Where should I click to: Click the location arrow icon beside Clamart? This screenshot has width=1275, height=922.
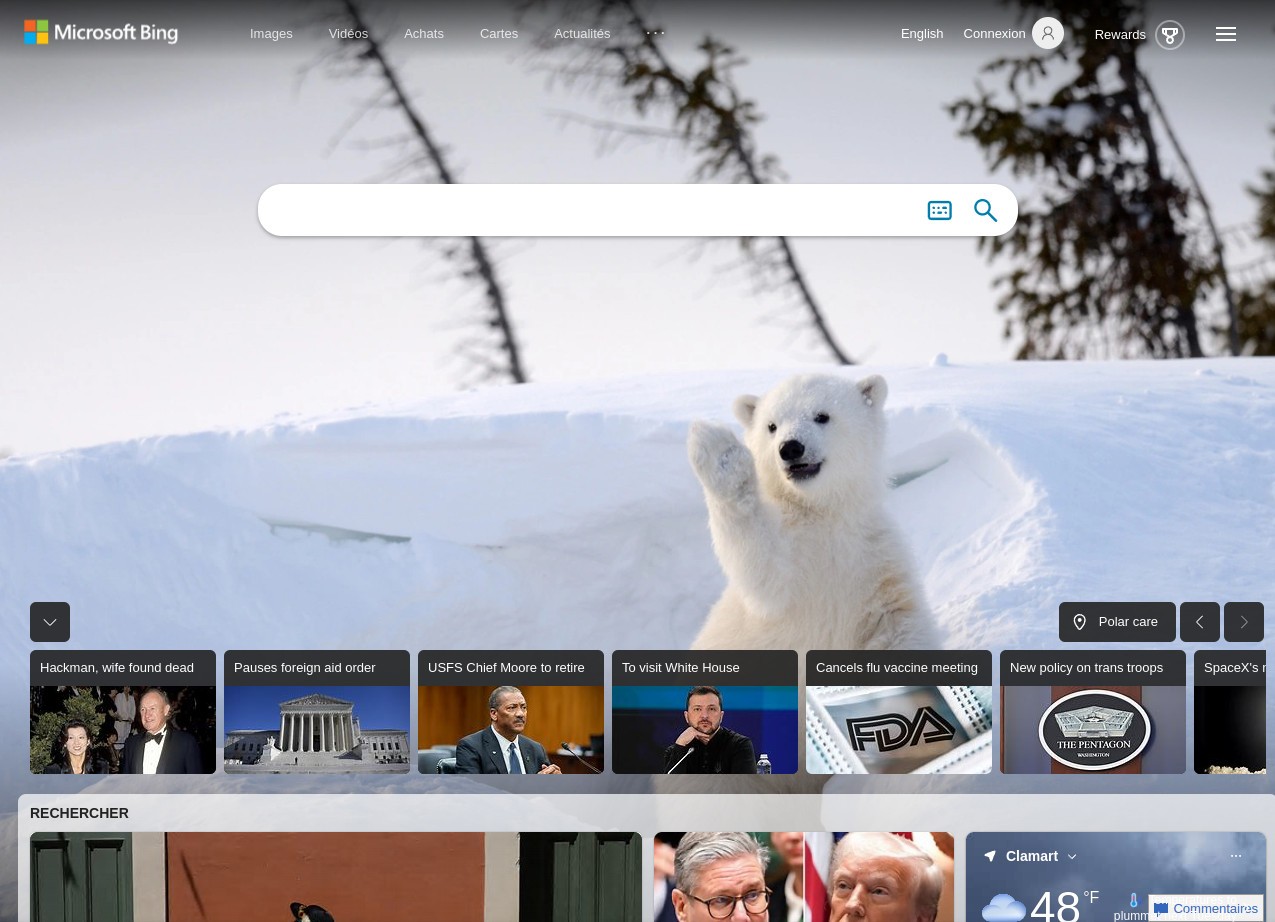tap(990, 856)
